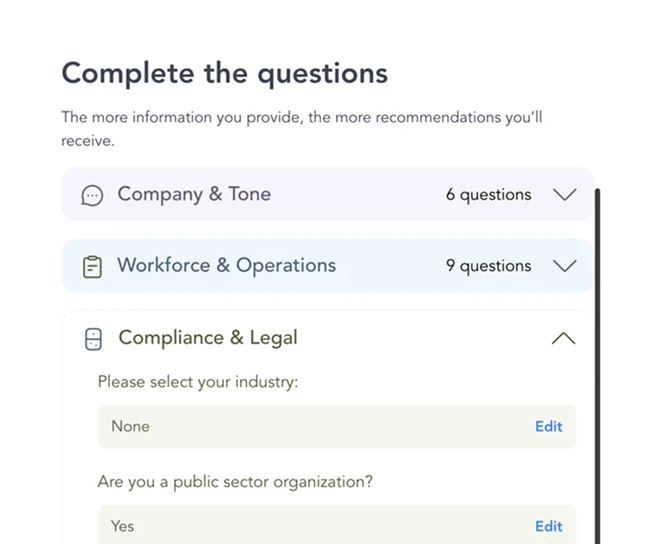Expand Workforce & Operations using its chevron
The image size is (654, 544).
pyautogui.click(x=564, y=266)
